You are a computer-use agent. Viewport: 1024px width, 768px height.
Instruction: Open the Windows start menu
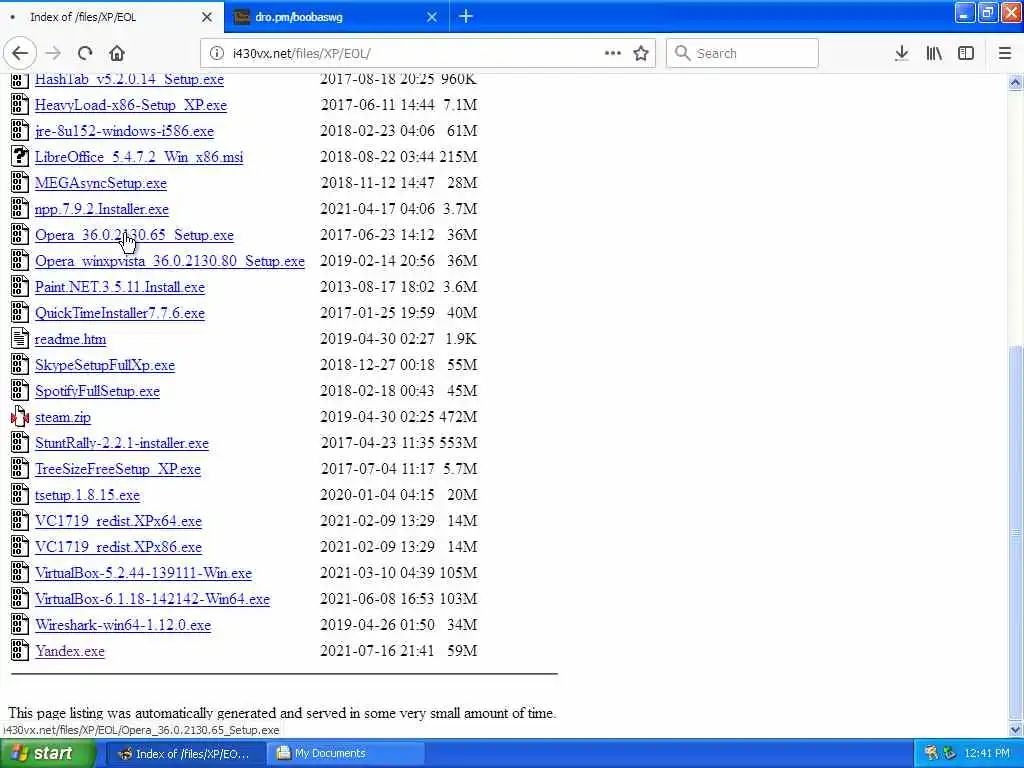click(46, 754)
